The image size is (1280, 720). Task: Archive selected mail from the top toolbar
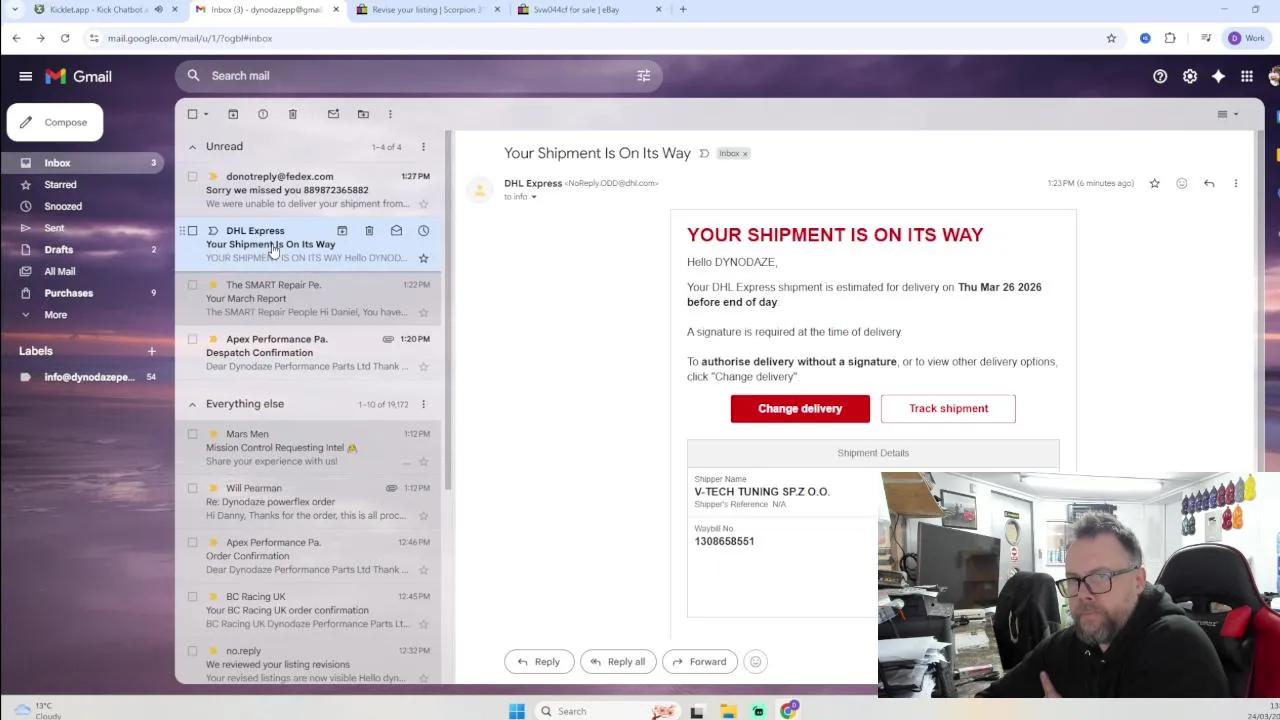click(233, 114)
